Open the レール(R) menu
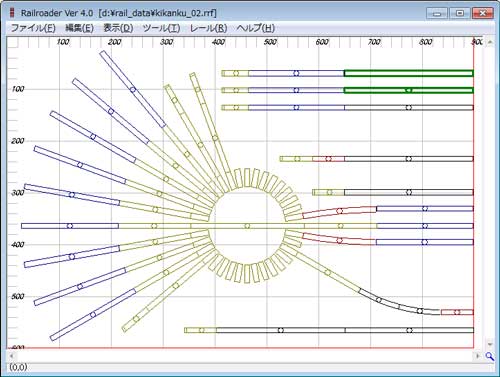500x377 pixels. pyautogui.click(x=208, y=28)
